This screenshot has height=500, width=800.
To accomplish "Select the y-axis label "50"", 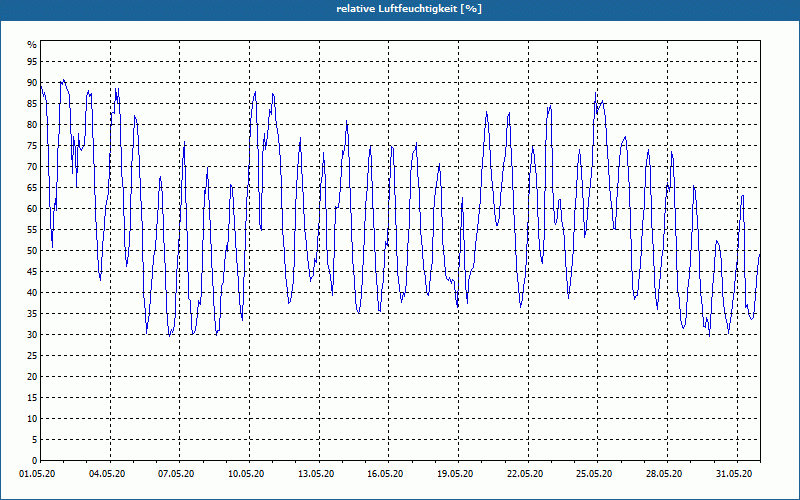I will pyautogui.click(x=32, y=251).
